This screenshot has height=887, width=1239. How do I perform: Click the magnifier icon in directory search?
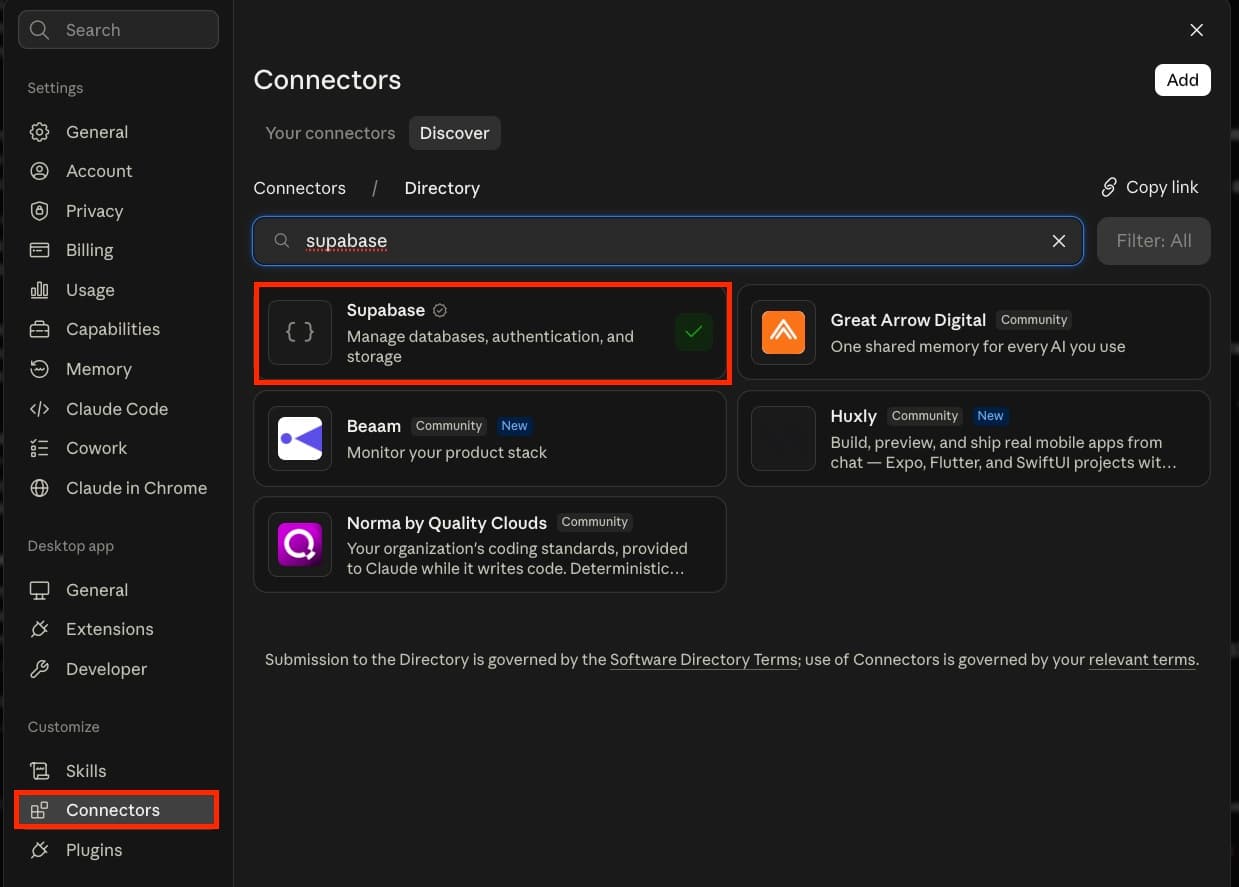[282, 241]
